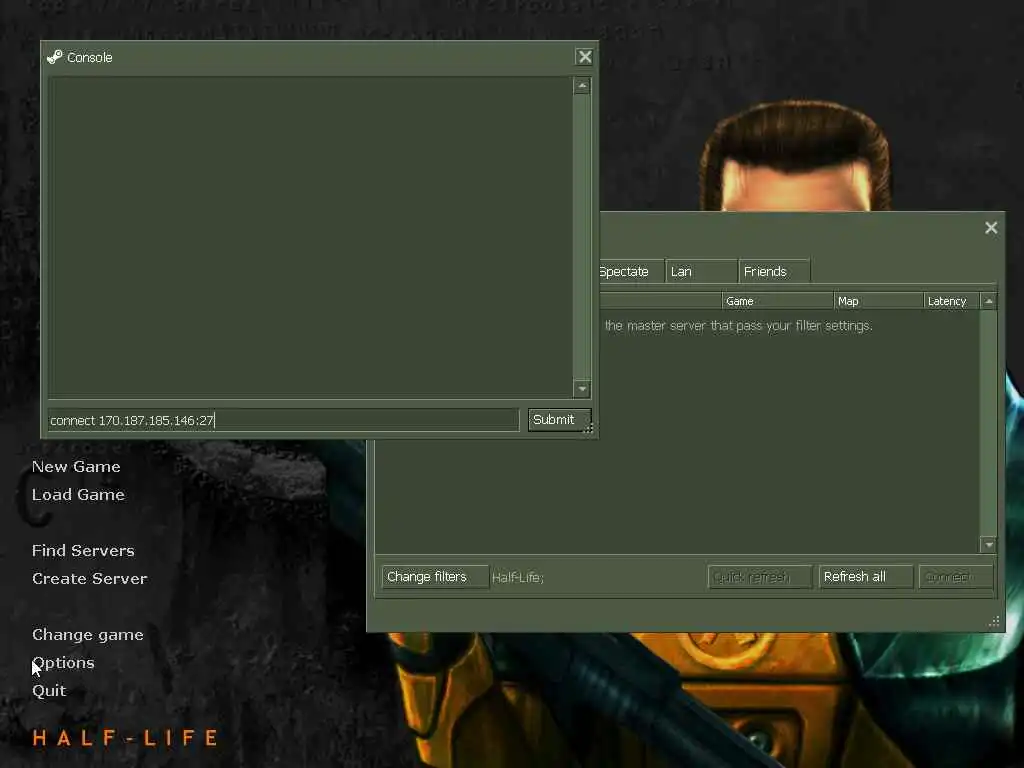Start a New Game
Viewport: 1024px width, 768px height.
click(76, 467)
